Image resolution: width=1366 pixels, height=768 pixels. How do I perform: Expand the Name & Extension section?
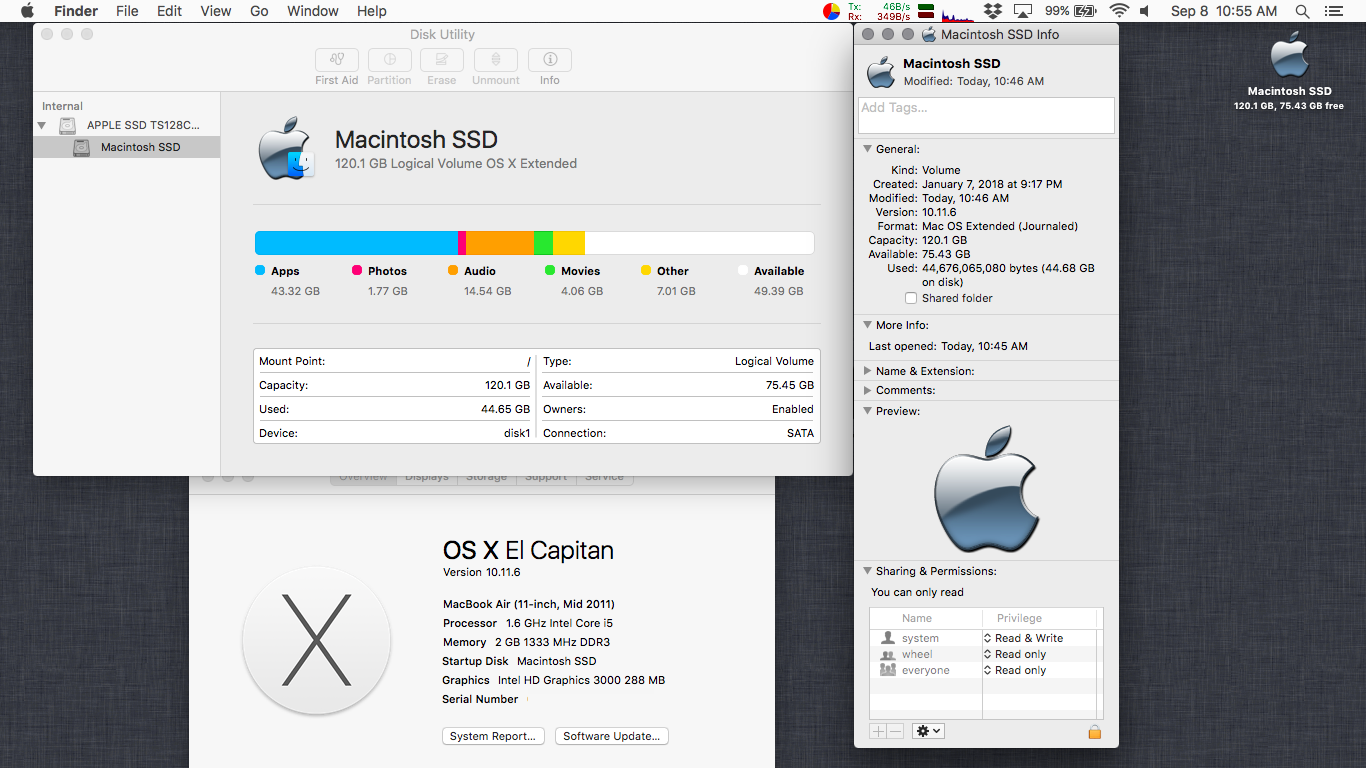pos(867,371)
